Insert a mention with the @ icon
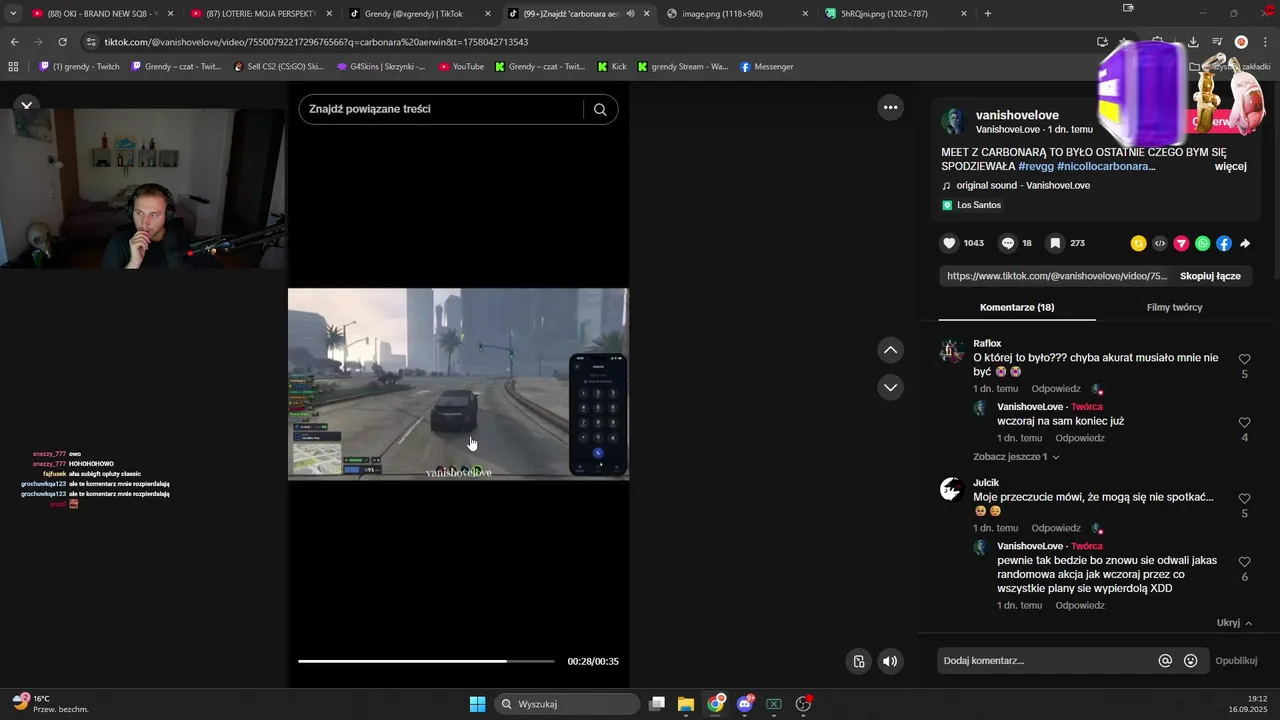The width and height of the screenshot is (1280, 720). click(x=1165, y=660)
